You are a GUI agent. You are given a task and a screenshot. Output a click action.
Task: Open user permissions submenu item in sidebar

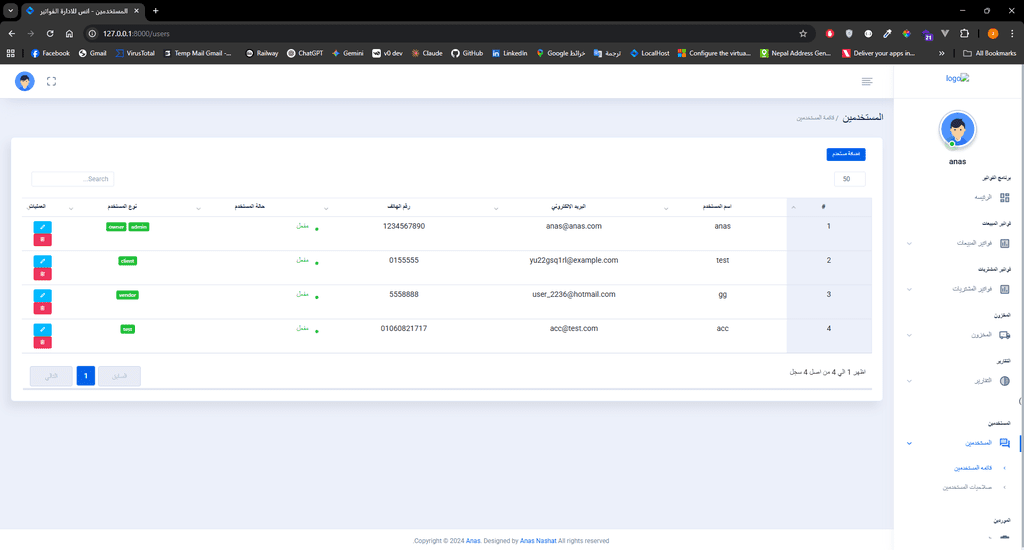966,487
